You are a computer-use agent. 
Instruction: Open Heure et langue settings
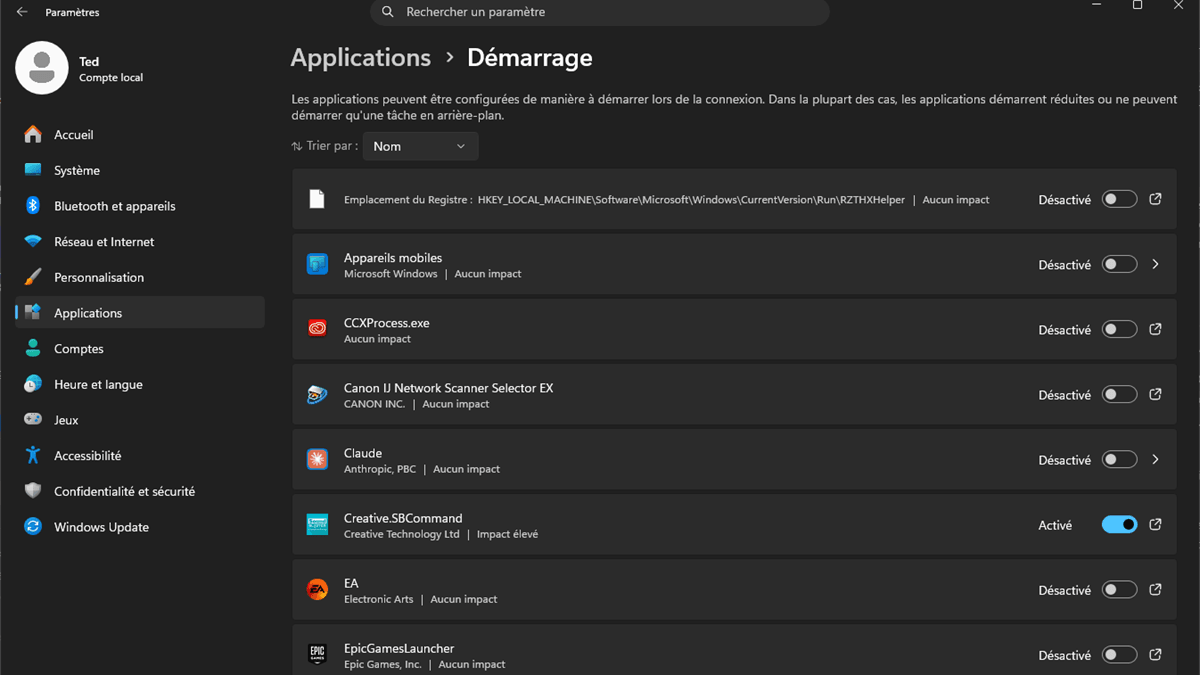coord(140,384)
